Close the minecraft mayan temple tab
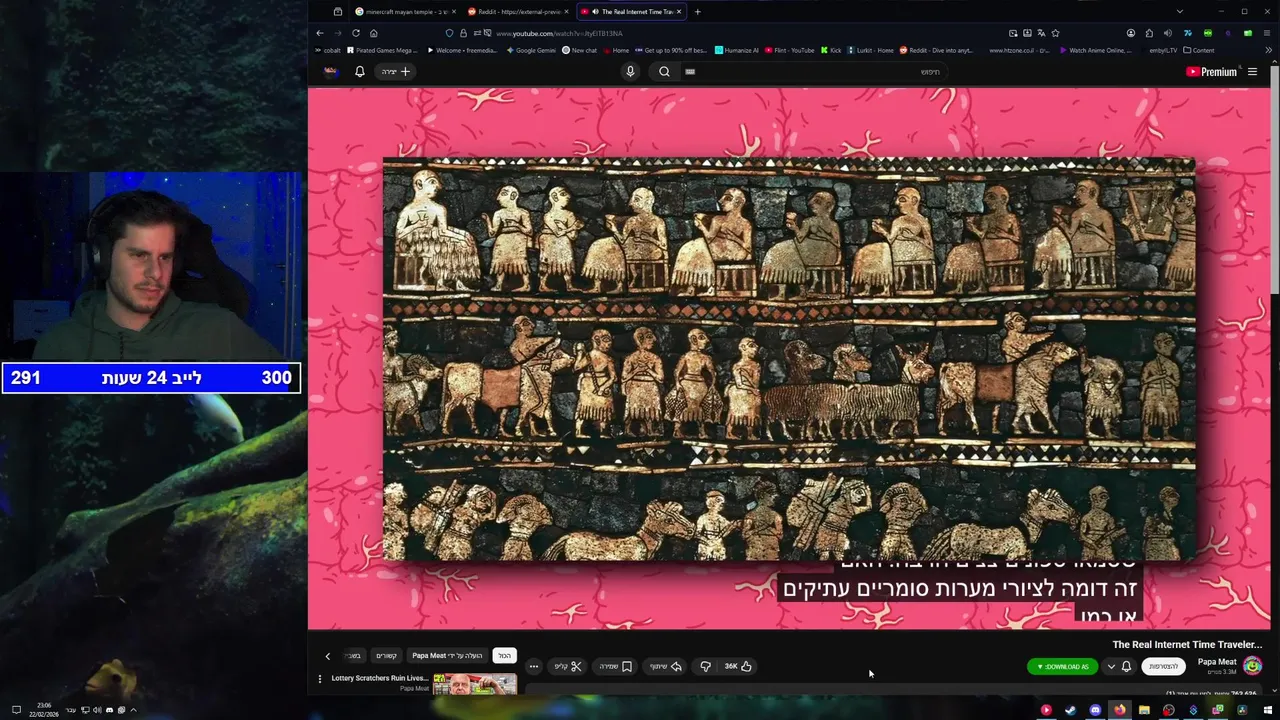Screen dimensions: 1280x720 click(454, 12)
